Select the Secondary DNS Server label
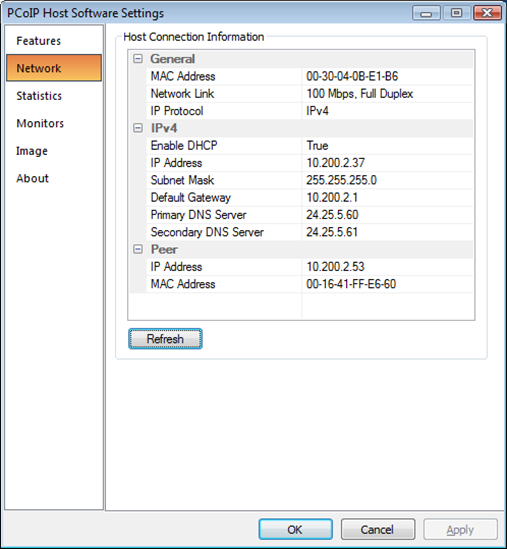 pos(207,232)
